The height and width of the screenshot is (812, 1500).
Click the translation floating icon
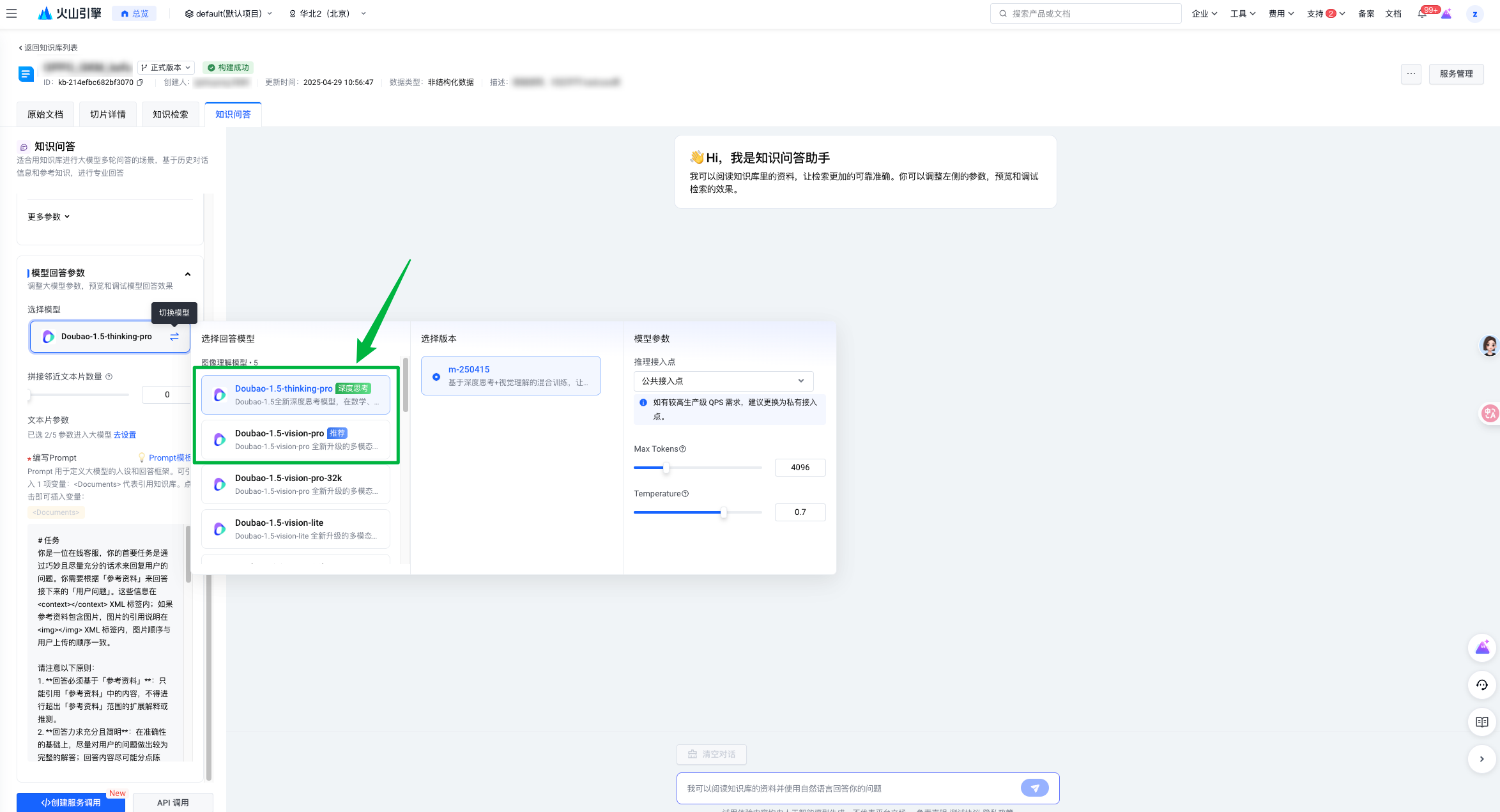point(1490,413)
